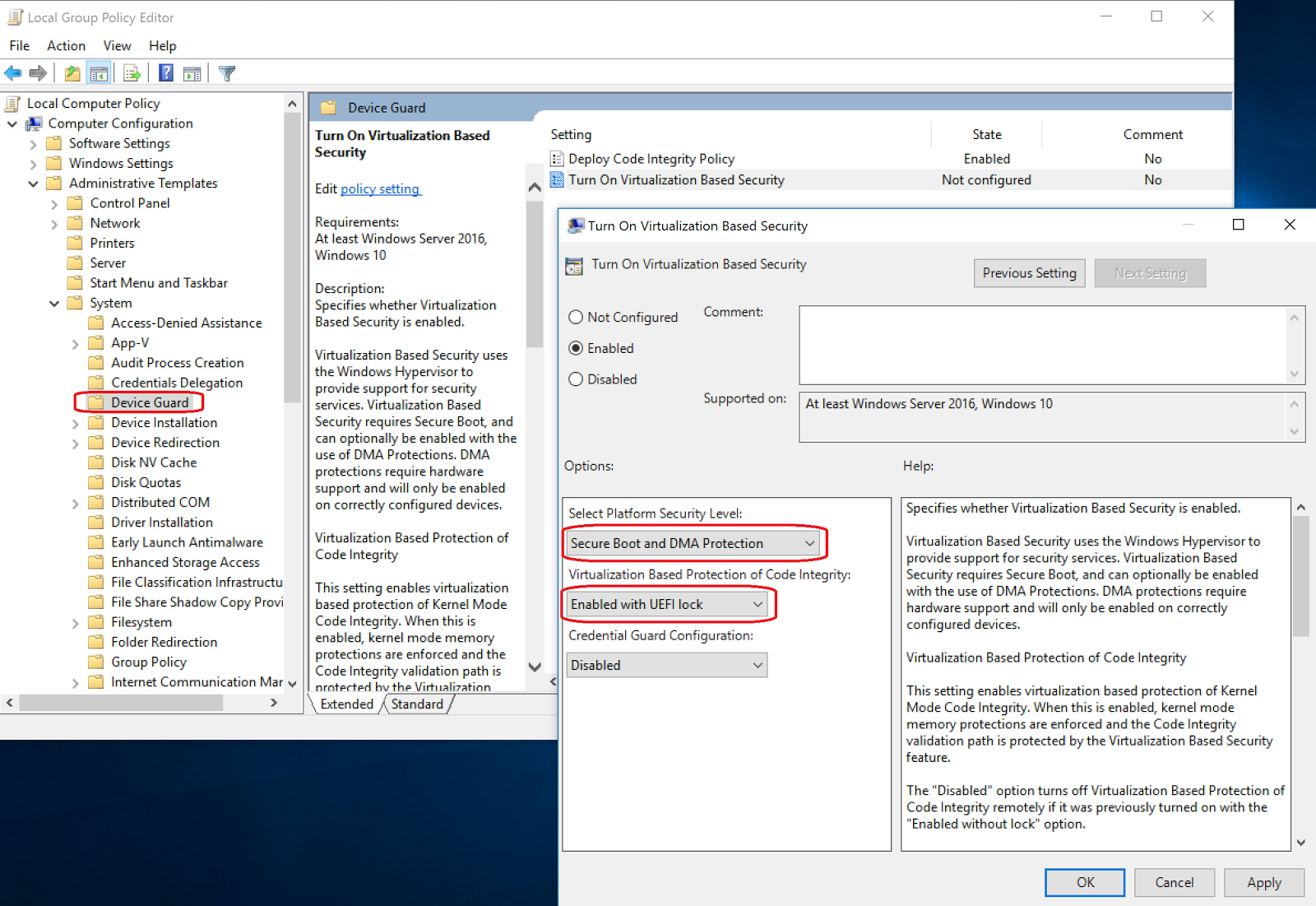Viewport: 1316px width, 906px height.
Task: Select the Enabled radio button
Action: (576, 348)
